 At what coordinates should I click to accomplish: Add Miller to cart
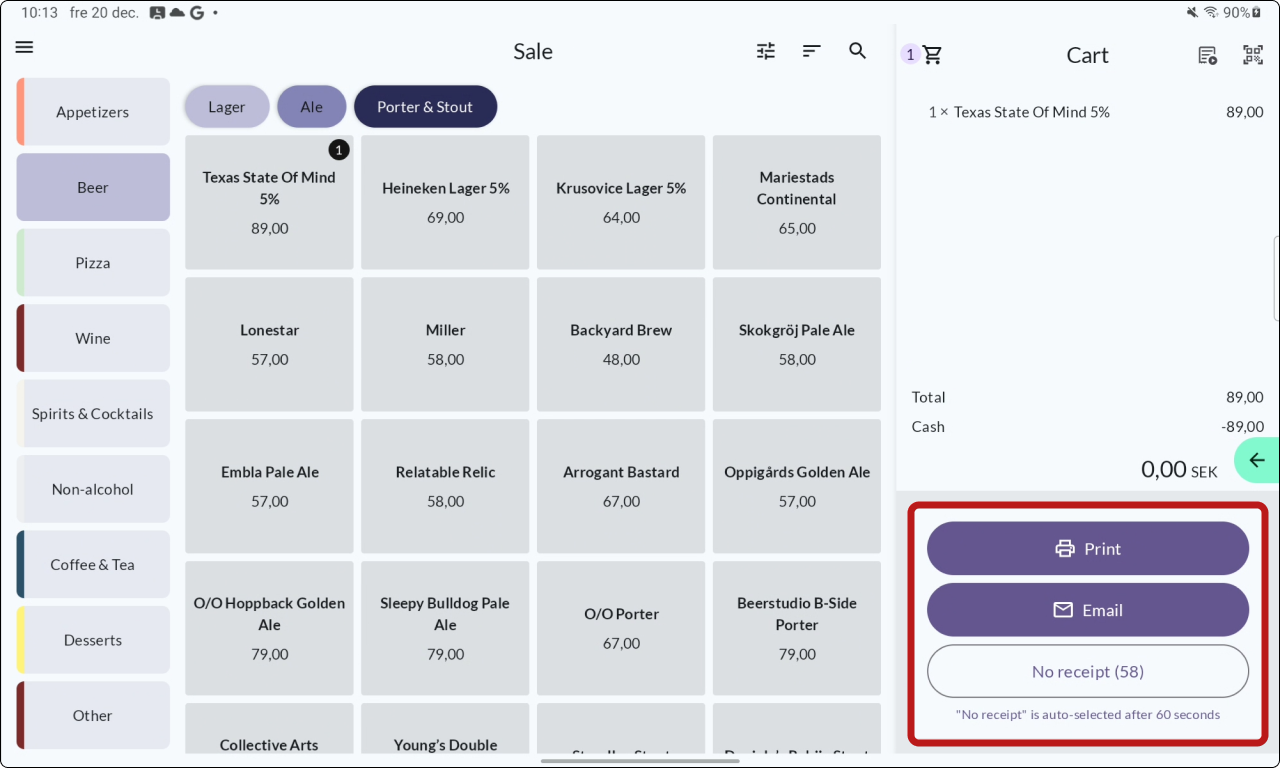pos(445,344)
